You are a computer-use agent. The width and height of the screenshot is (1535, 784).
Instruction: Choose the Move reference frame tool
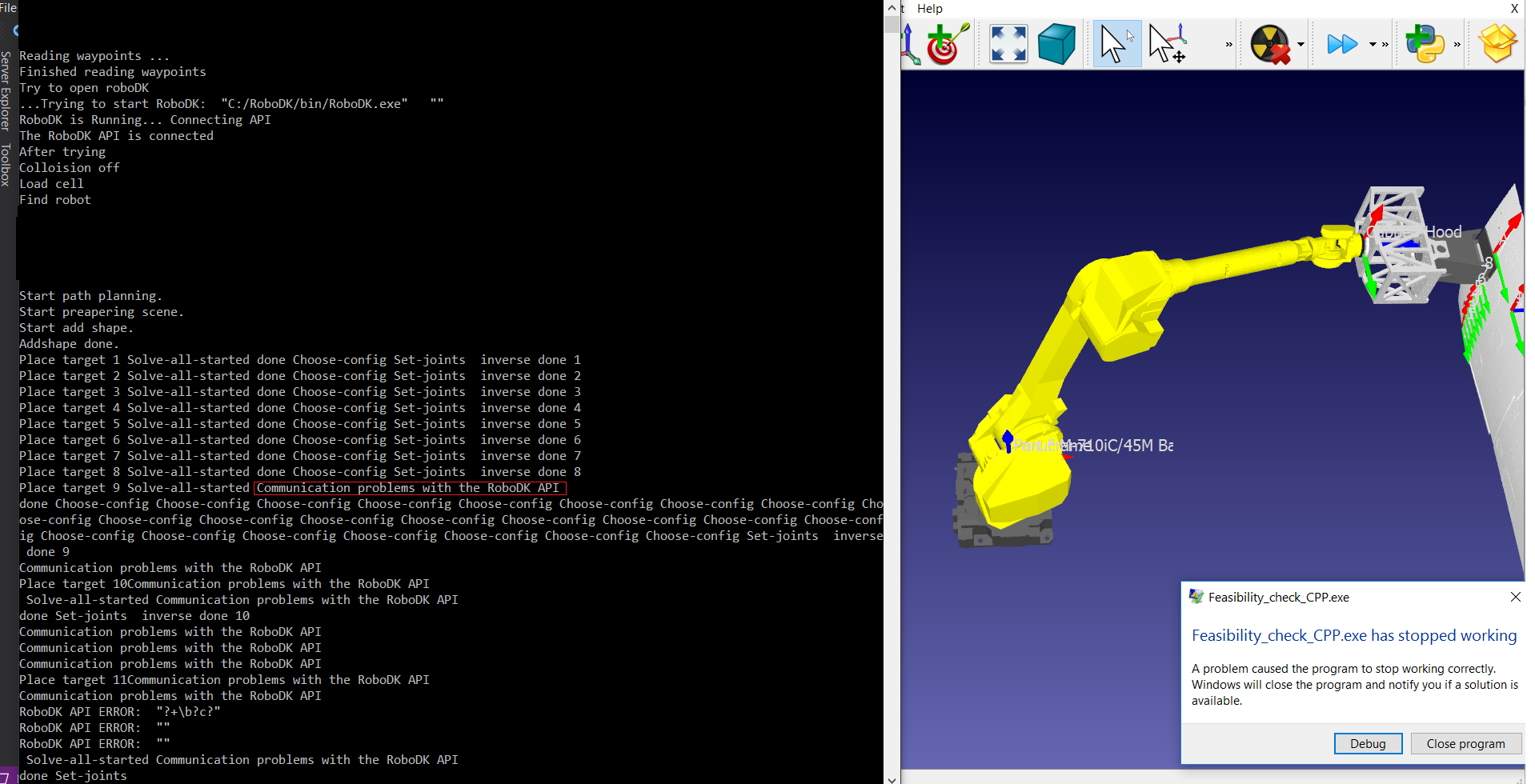tap(1168, 44)
